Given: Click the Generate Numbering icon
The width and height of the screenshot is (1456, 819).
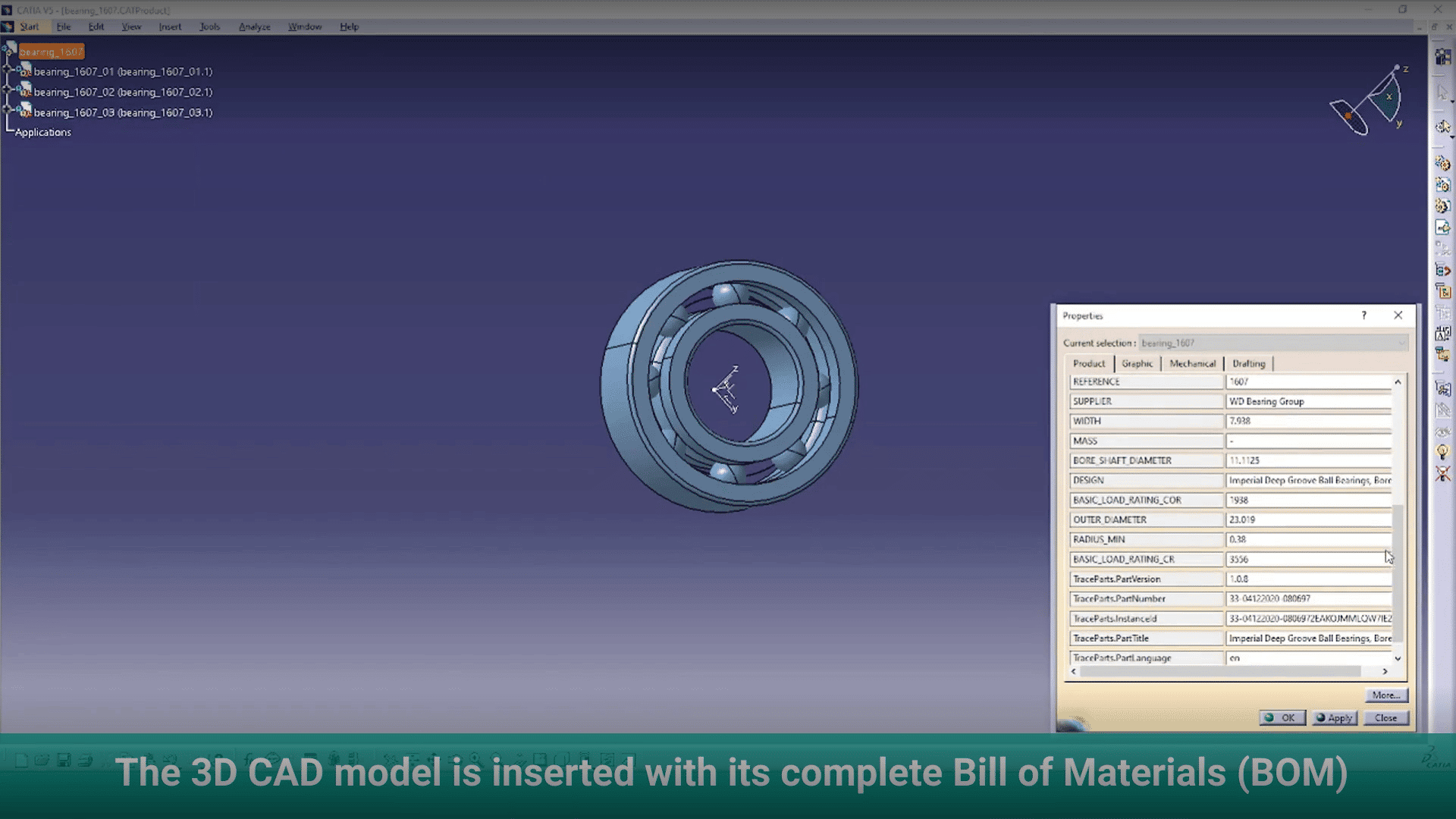Looking at the screenshot, I should [x=1442, y=334].
